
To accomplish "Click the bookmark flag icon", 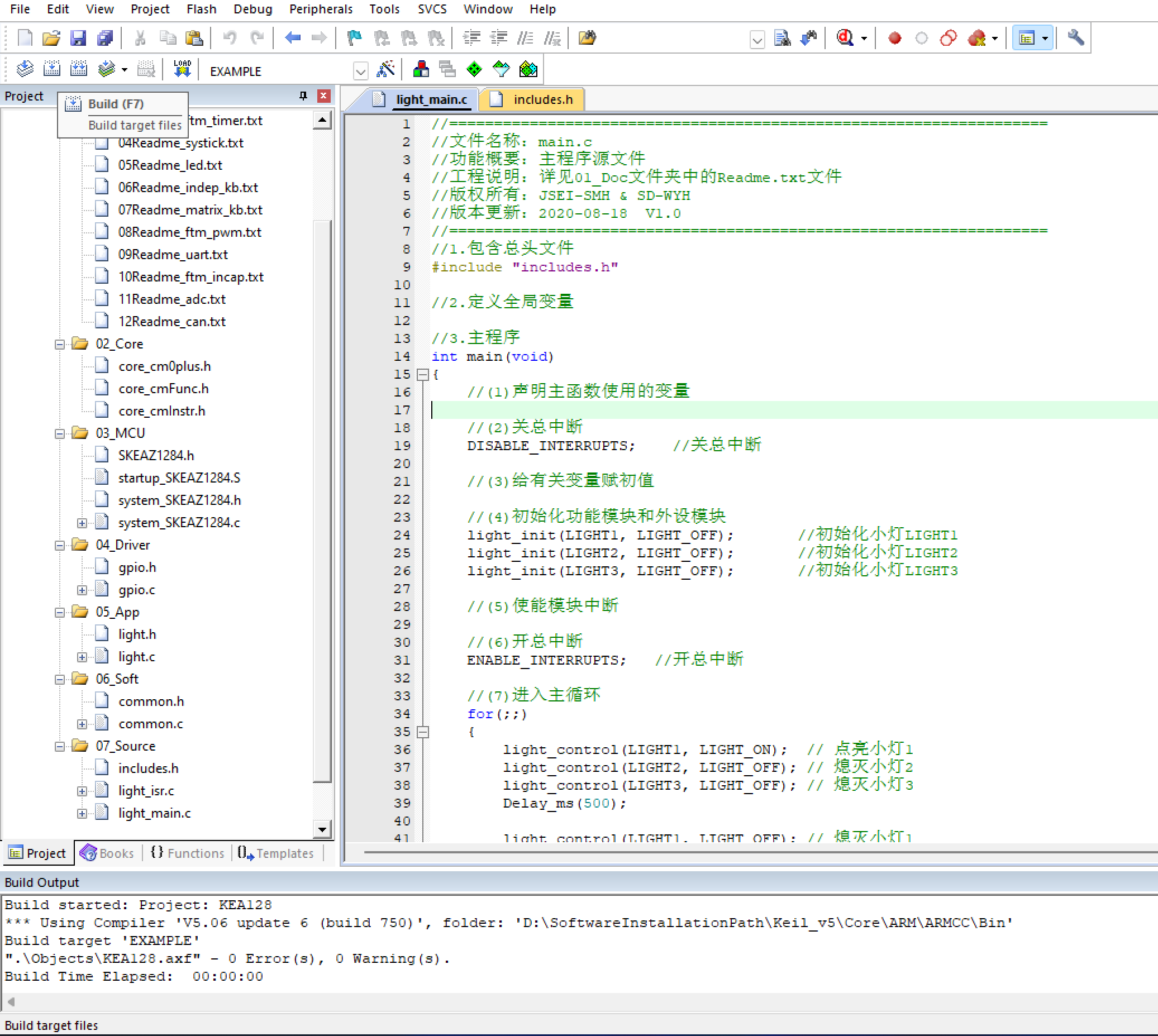I will click(354, 38).
